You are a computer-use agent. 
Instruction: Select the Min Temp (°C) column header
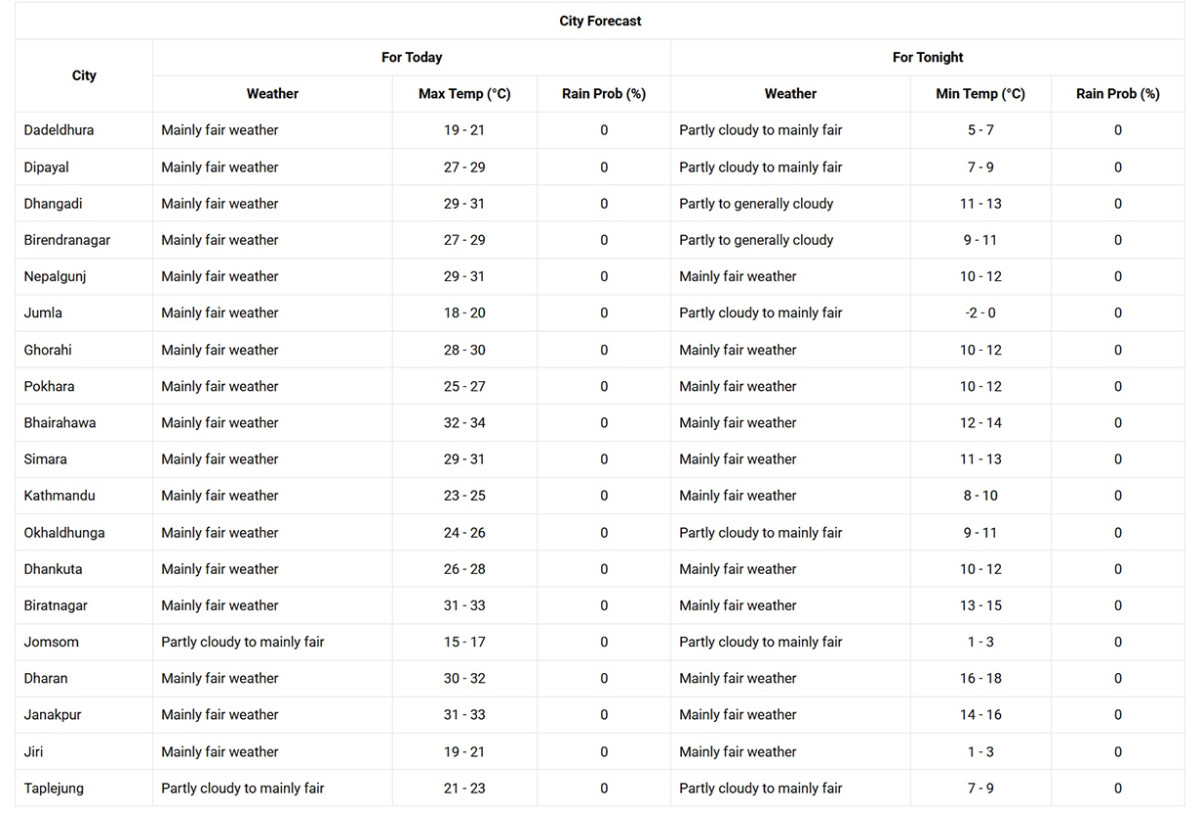pyautogui.click(x=980, y=94)
